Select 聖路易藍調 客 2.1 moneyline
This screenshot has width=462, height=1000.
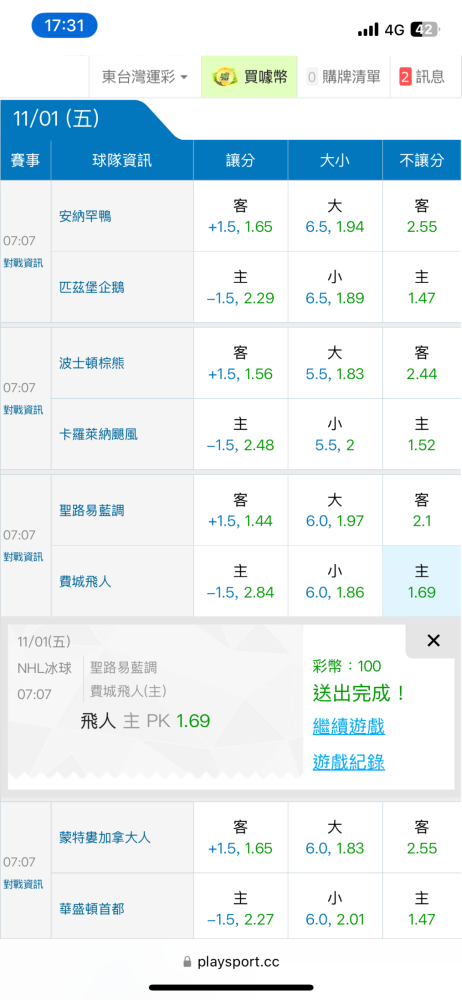coord(422,510)
